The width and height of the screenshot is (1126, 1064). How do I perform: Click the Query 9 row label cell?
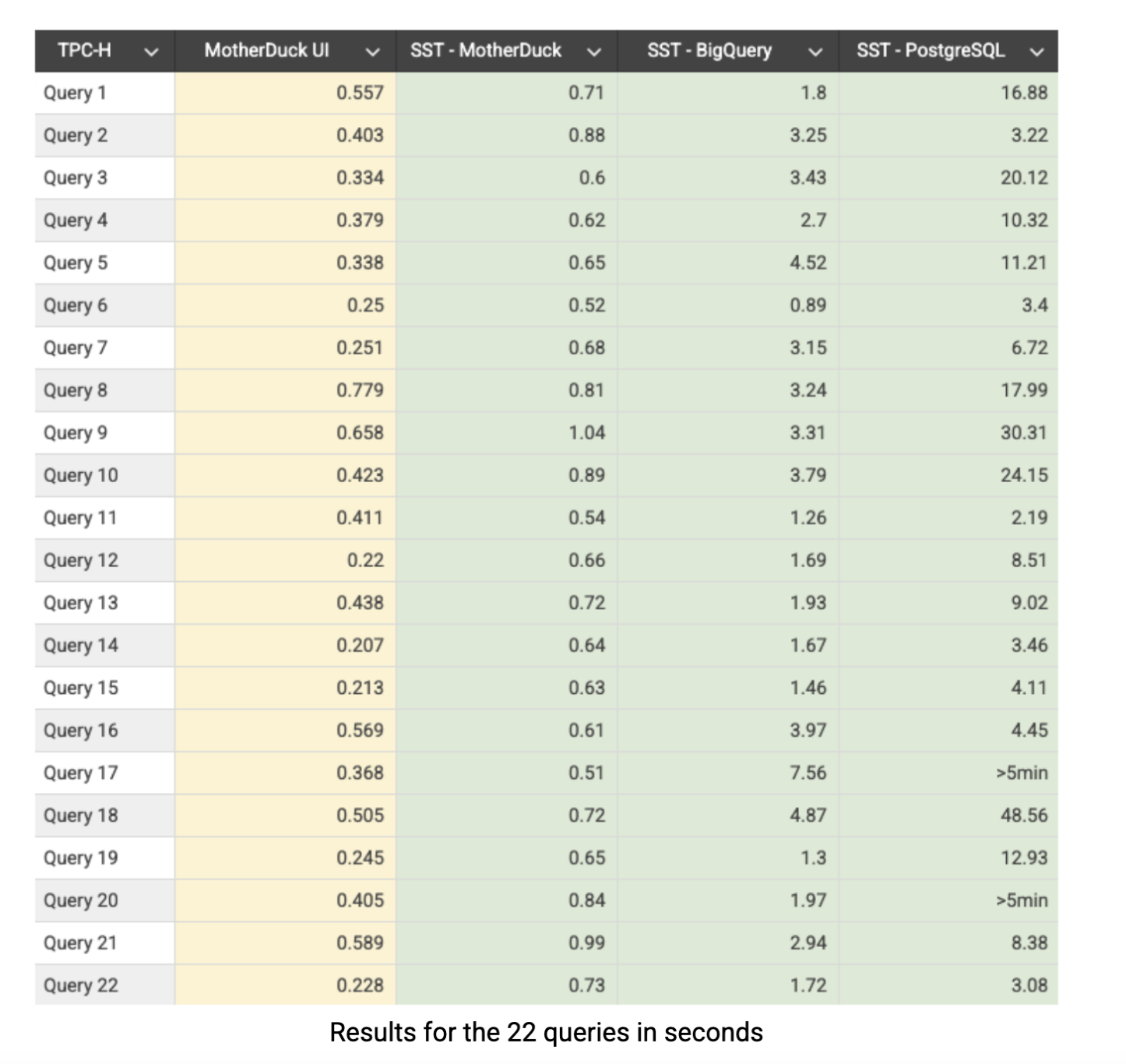[x=75, y=433]
